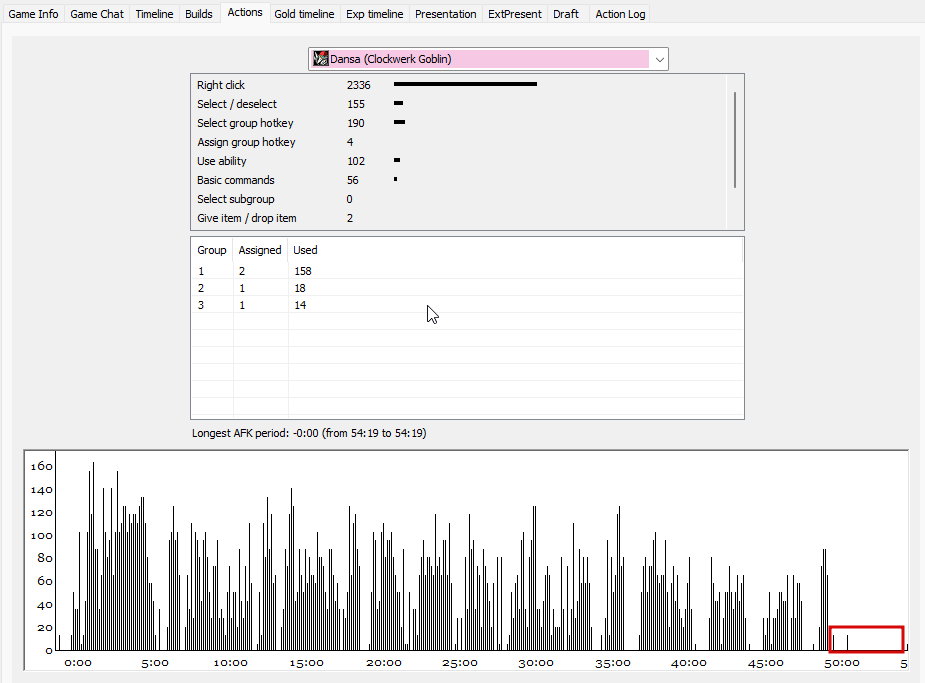Select the ExtPresent tab
The height and width of the screenshot is (683, 925).
point(514,14)
